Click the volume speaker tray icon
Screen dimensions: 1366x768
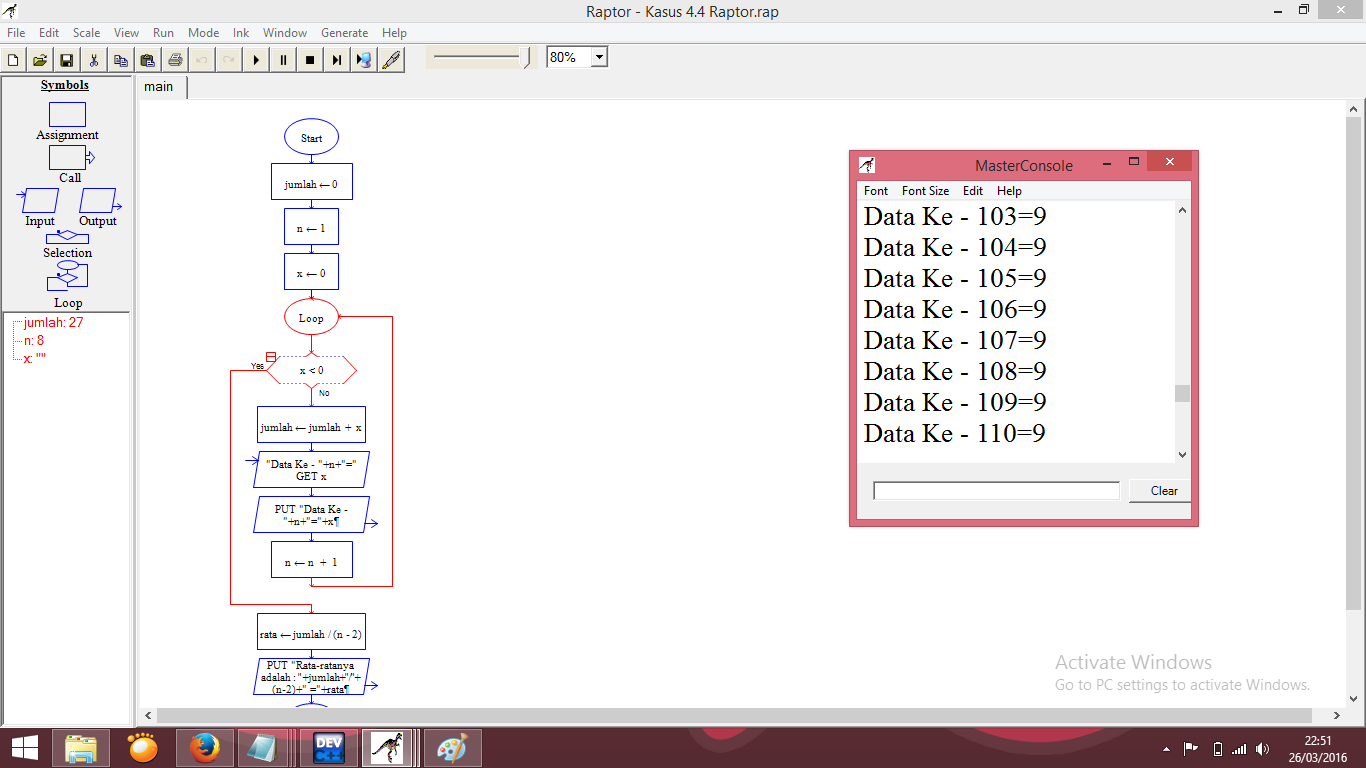coord(1263,748)
